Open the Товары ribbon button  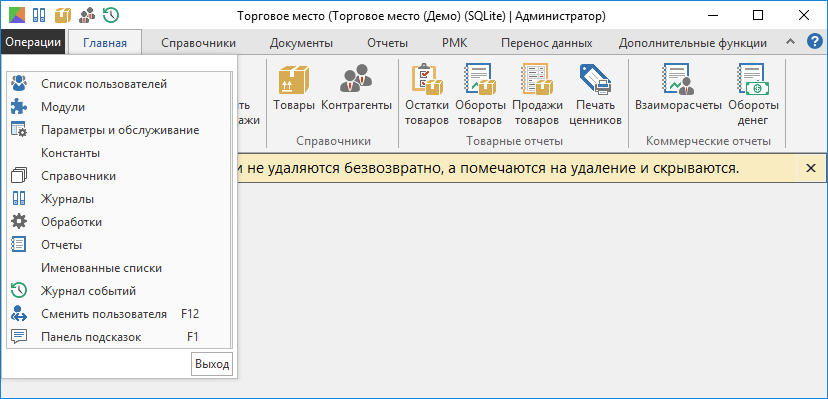pos(294,89)
